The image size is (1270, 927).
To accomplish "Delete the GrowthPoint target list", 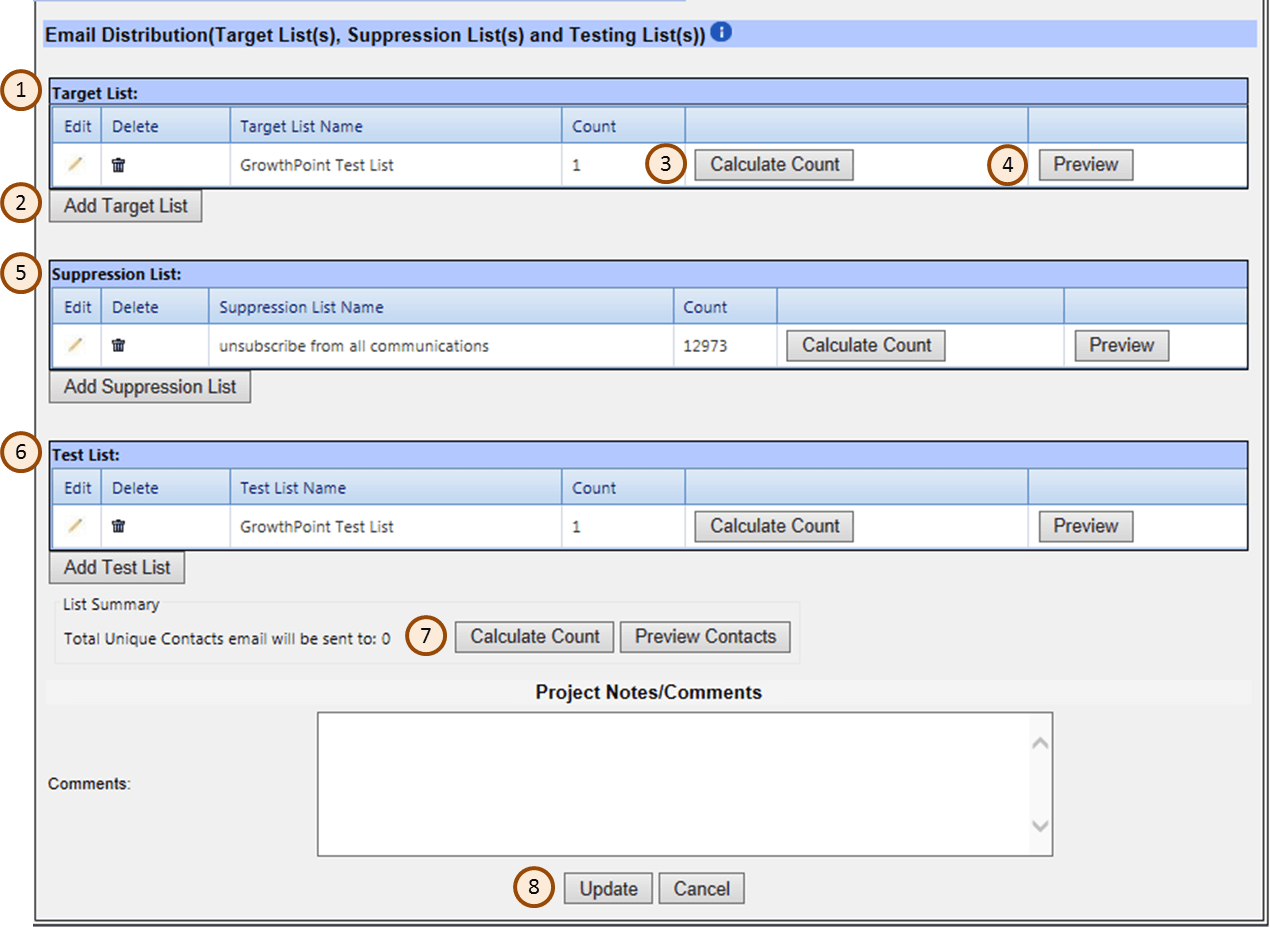I will pyautogui.click(x=118, y=164).
